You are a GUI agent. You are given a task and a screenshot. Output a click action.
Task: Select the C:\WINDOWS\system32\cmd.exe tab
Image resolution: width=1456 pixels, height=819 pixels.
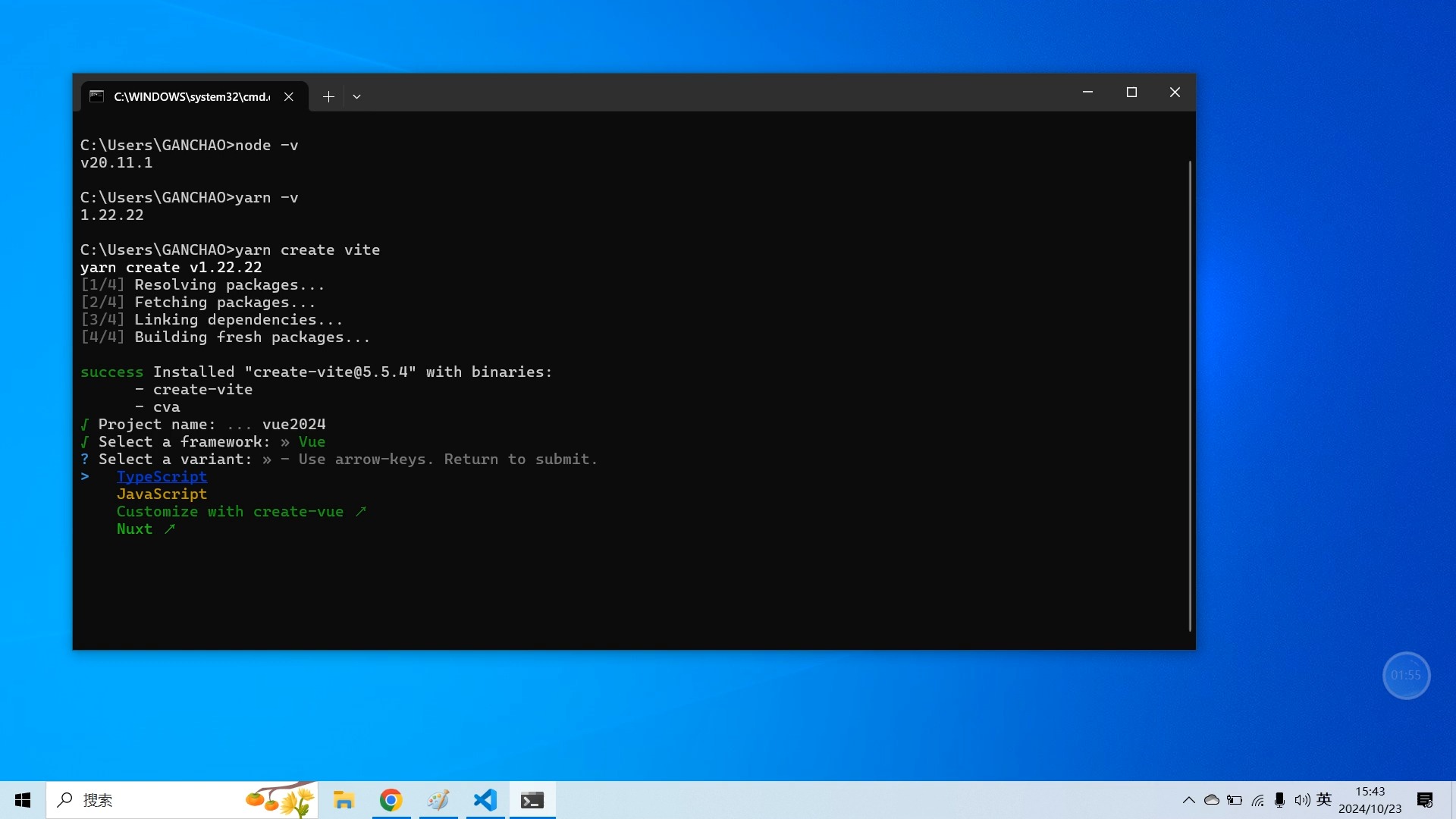point(191,96)
